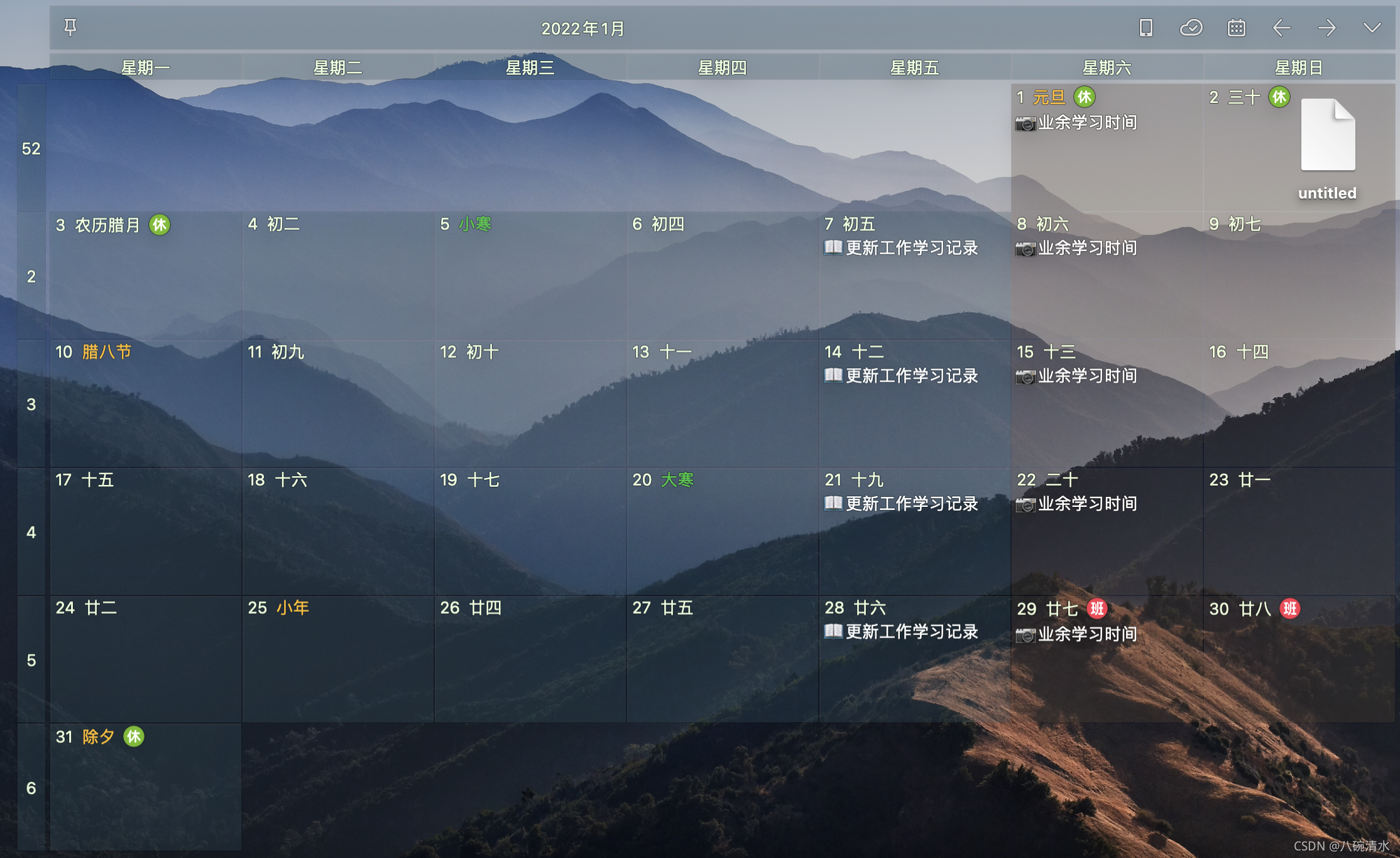Go to previous month with left arrow
Image resolution: width=1400 pixels, height=858 pixels.
(1281, 28)
